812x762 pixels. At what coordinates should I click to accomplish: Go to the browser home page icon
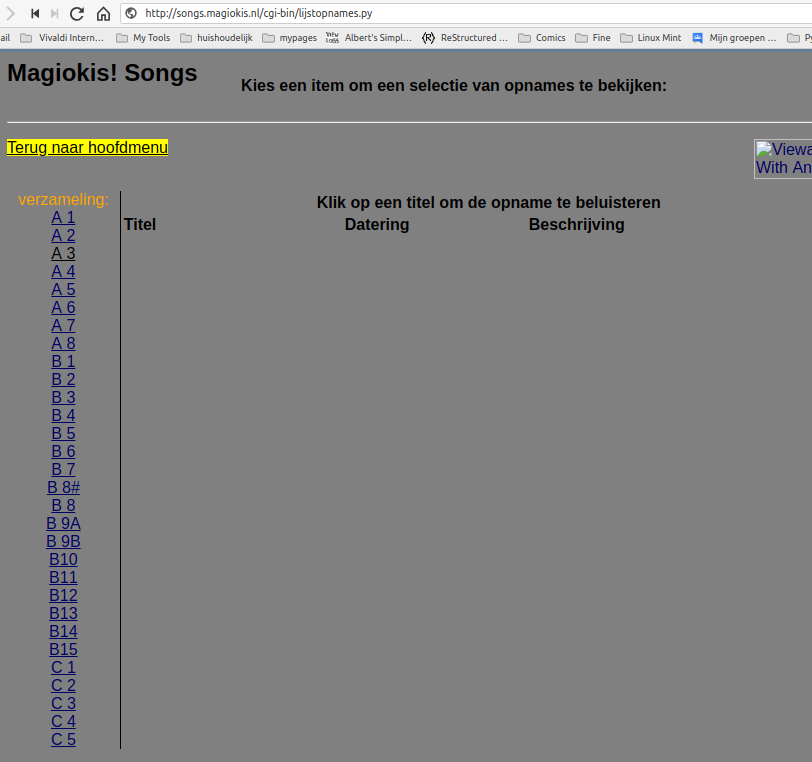(104, 14)
